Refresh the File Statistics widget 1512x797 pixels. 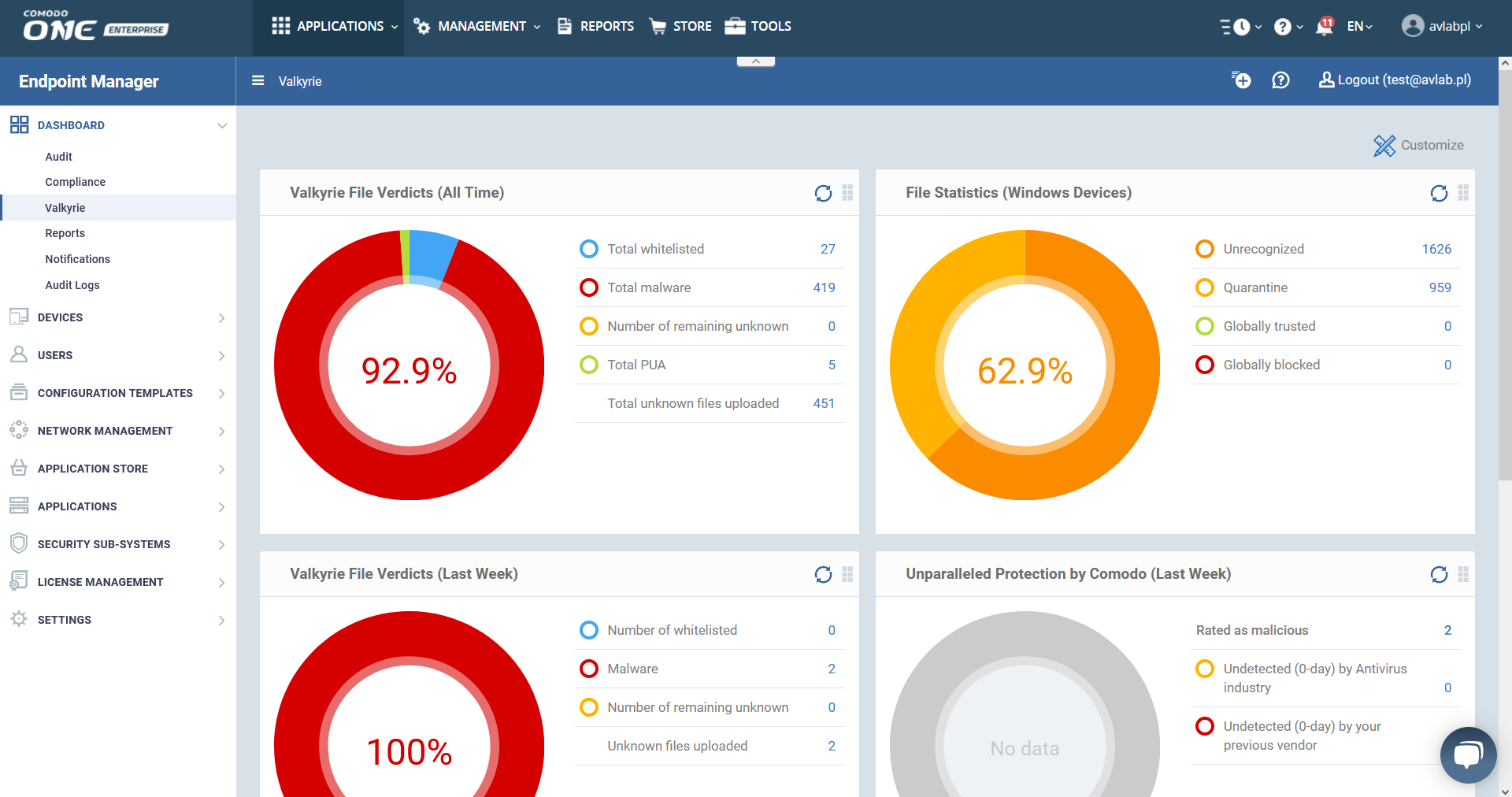pos(1439,193)
